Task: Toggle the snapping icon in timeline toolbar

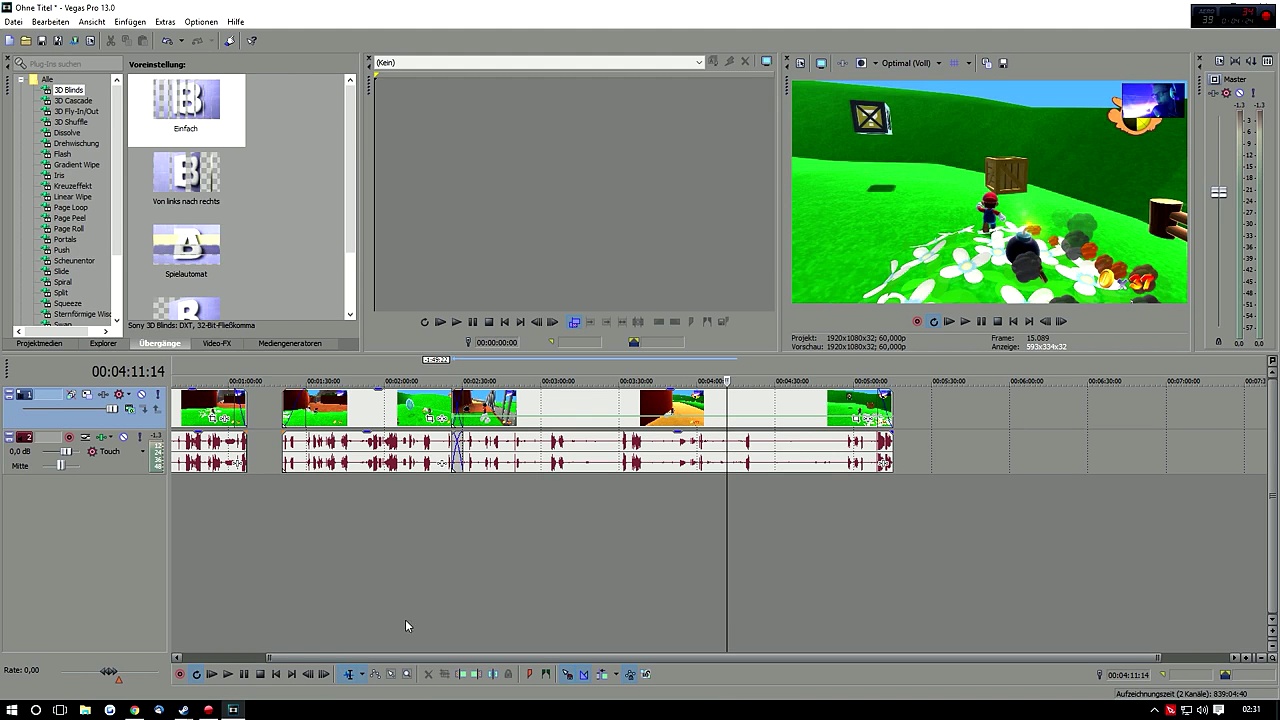Action: [x=567, y=674]
